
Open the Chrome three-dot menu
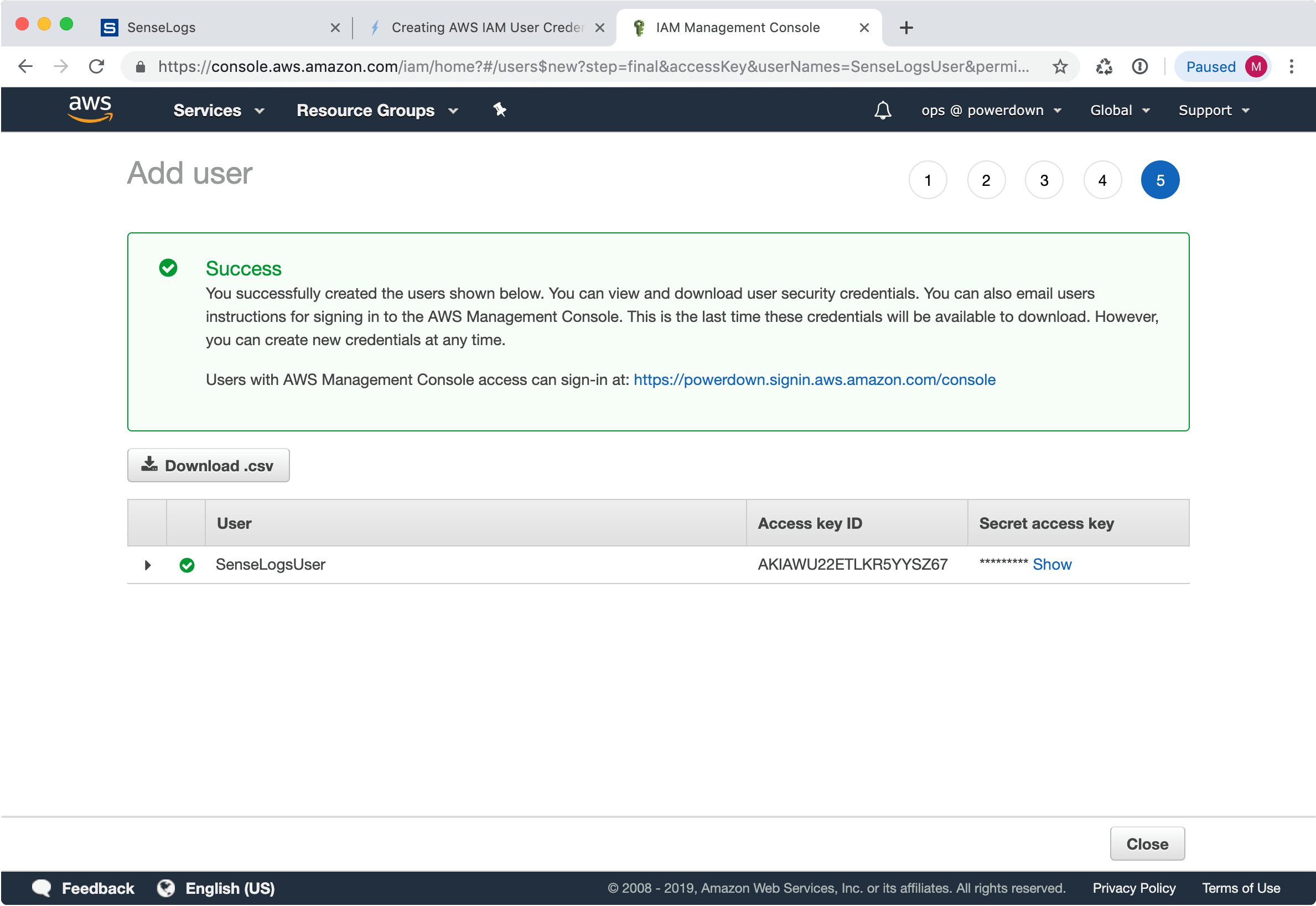pos(1291,66)
